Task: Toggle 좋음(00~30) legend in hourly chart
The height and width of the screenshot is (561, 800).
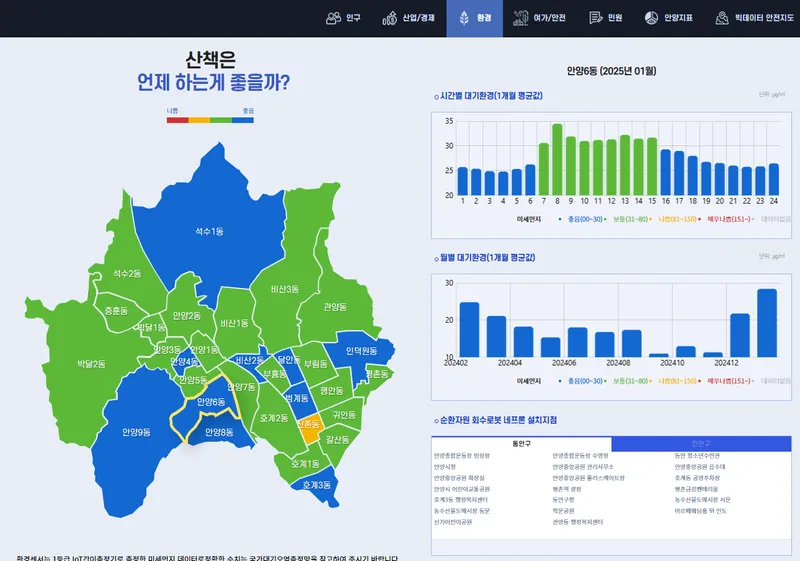Action: tap(585, 217)
